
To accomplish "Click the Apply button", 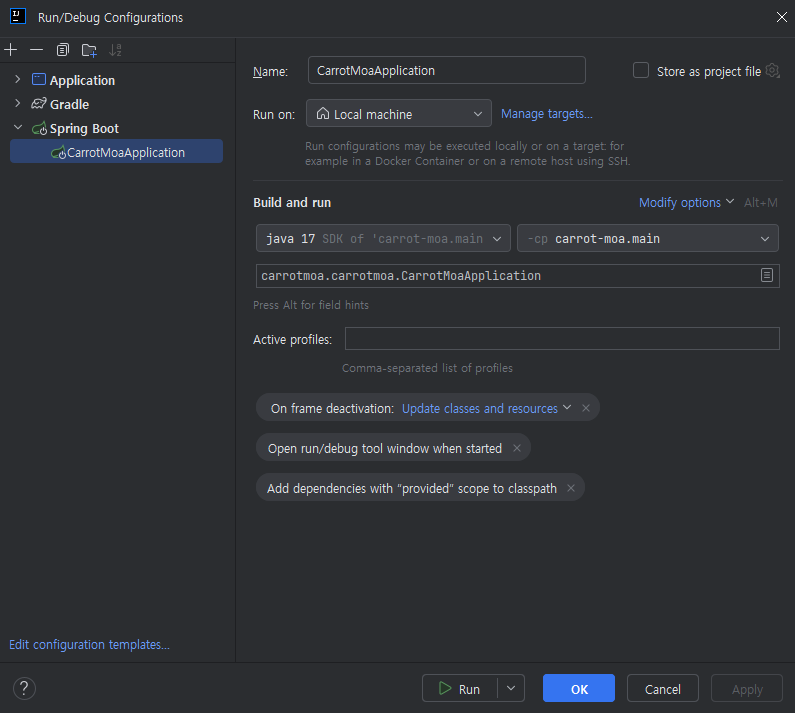I will (747, 689).
